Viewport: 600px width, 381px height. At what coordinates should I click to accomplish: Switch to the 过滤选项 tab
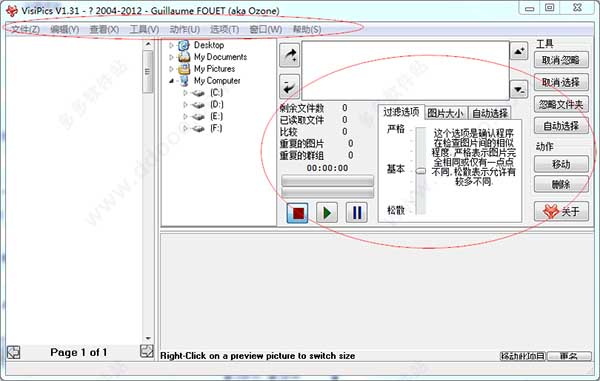point(401,112)
